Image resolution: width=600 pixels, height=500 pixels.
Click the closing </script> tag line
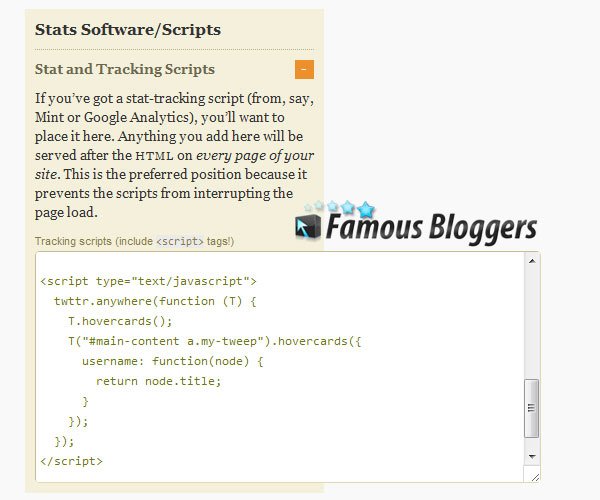(71, 461)
